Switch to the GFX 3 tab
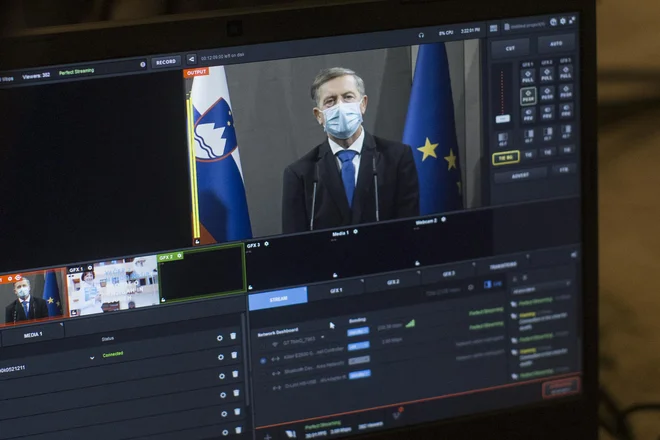 click(448, 274)
